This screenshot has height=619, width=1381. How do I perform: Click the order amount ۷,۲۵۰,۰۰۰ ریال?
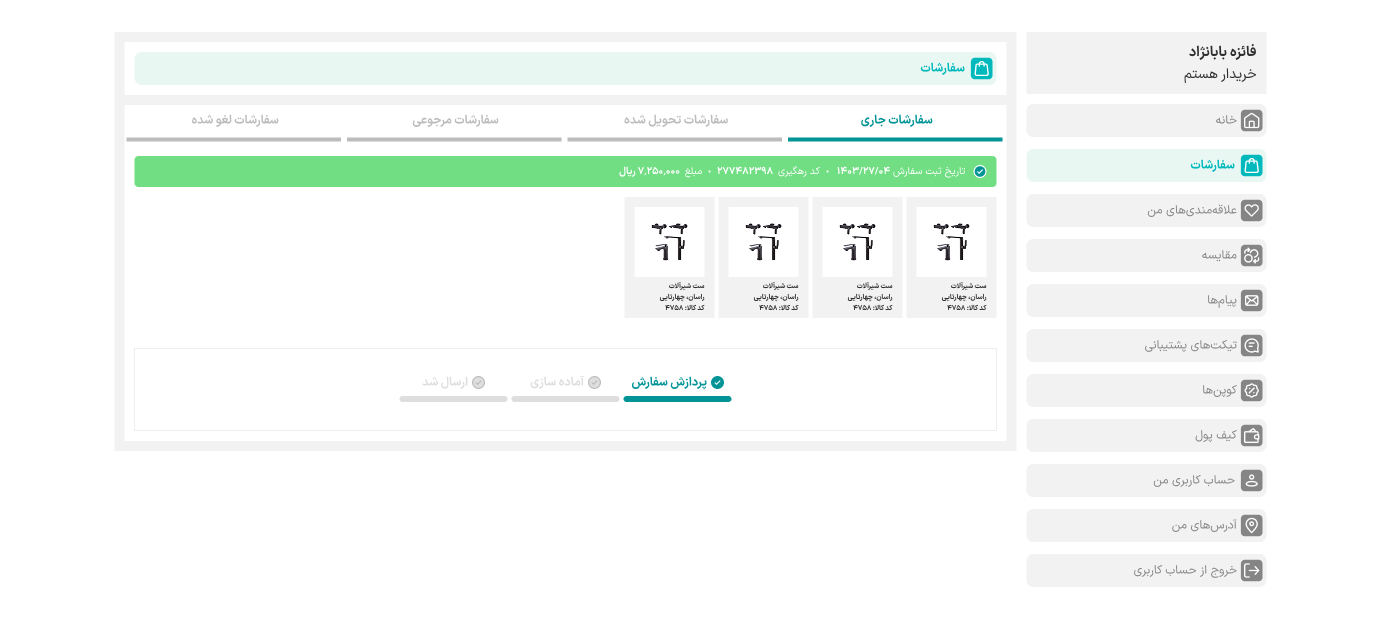[x=649, y=171]
